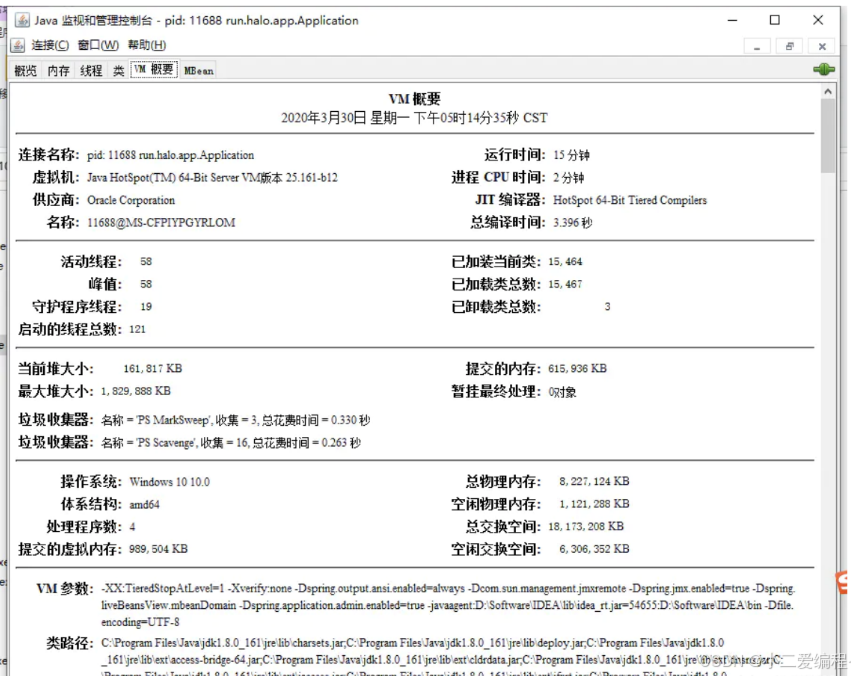855x676 pixels.
Task: Click committed memory 615,936 KB
Action: [x=577, y=369]
